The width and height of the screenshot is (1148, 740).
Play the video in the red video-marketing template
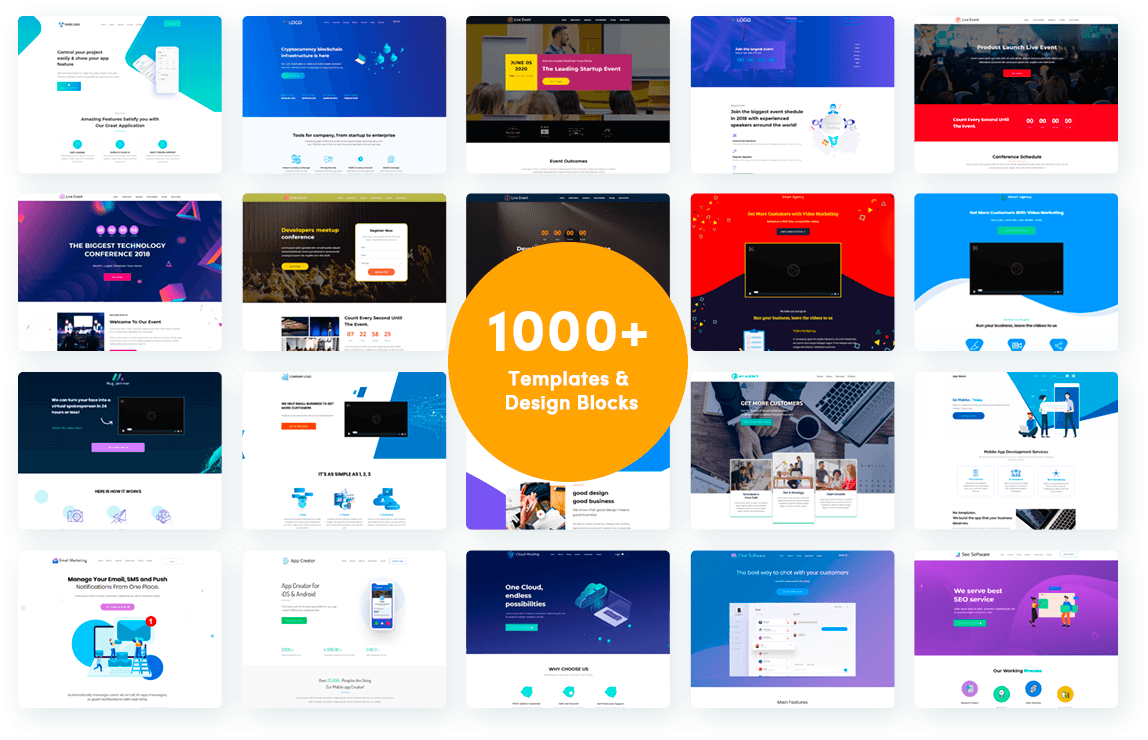coord(794,270)
